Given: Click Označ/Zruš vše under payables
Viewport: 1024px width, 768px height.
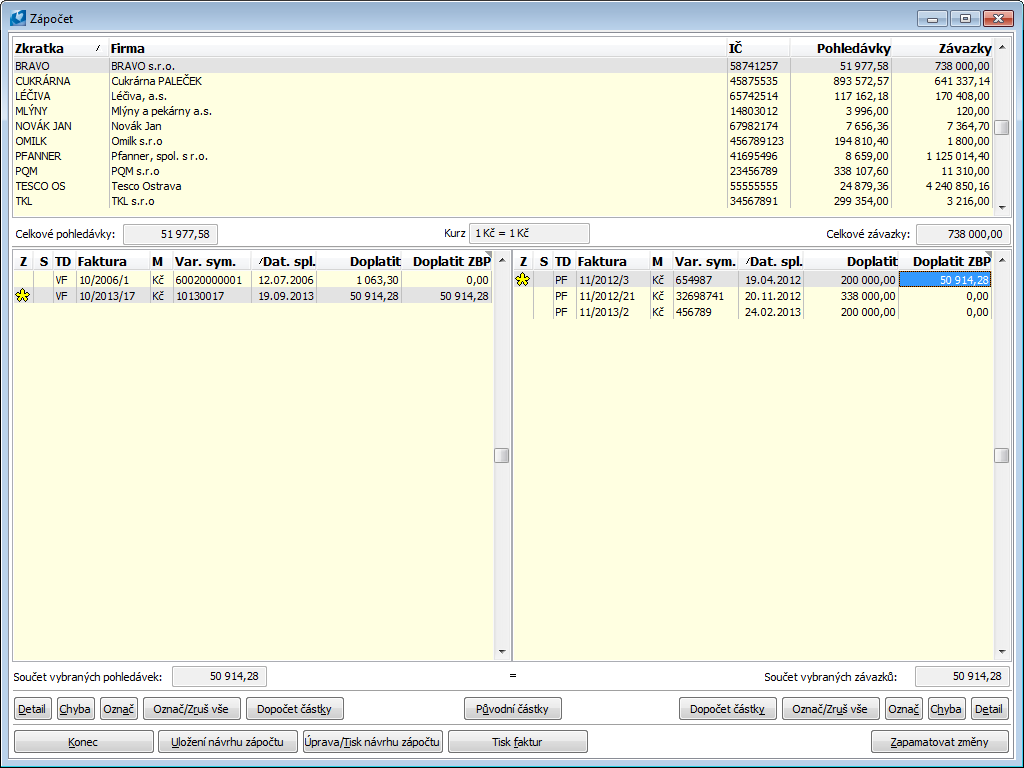Looking at the screenshot, I should [831, 709].
